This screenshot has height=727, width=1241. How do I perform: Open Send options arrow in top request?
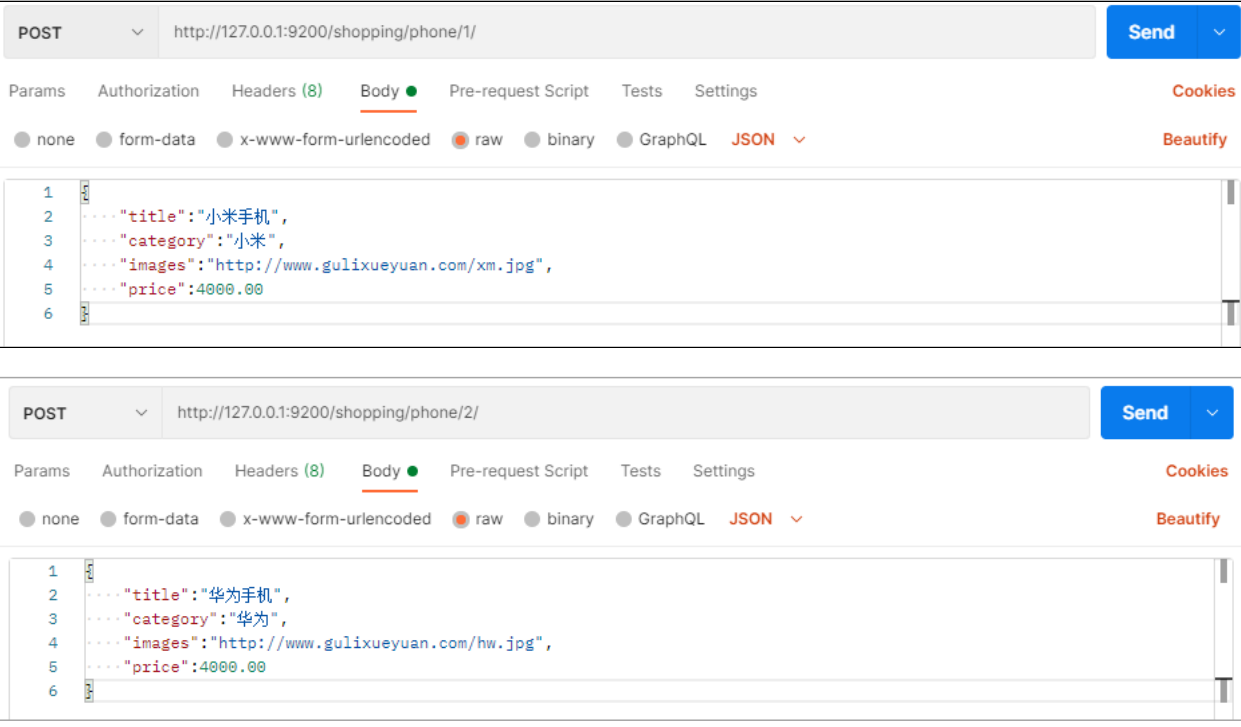click(x=1219, y=32)
